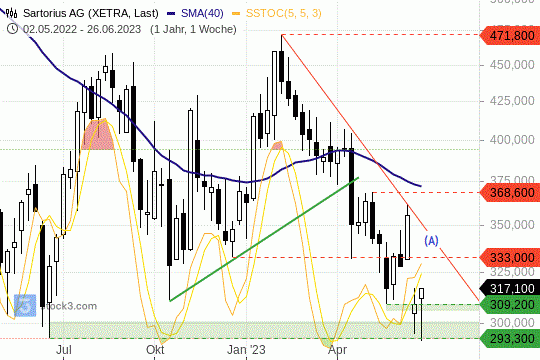540x360 pixels.
Task: Click the 425,000 axis value
Action: pyautogui.click(x=512, y=101)
